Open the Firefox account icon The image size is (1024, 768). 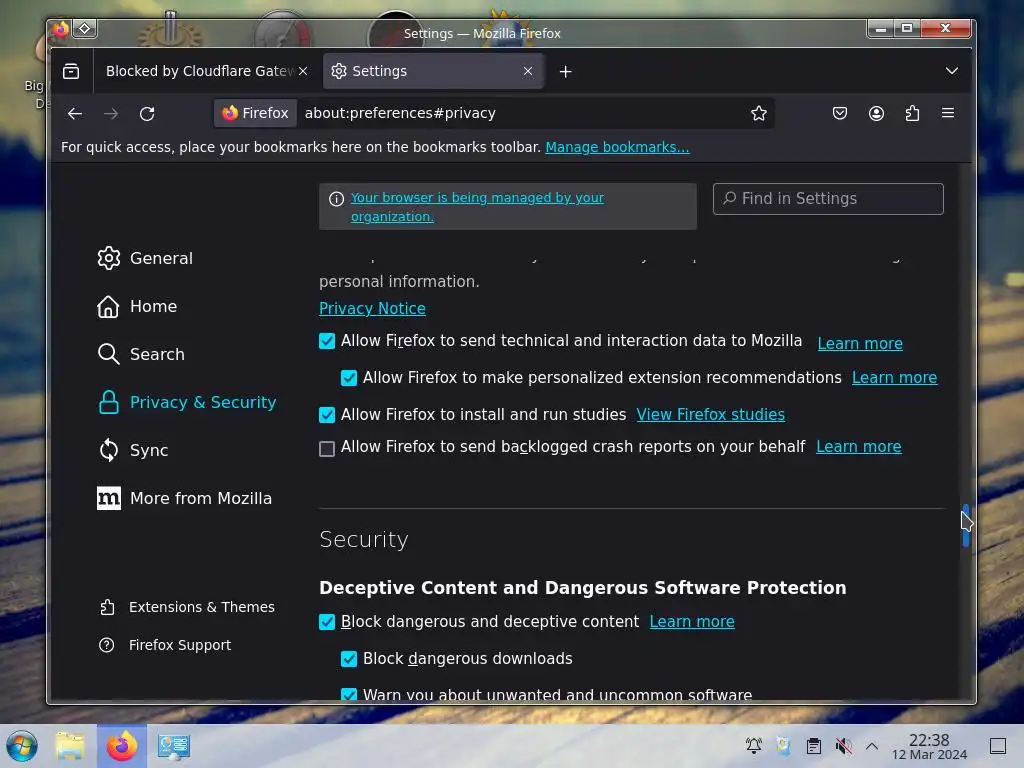coord(876,114)
